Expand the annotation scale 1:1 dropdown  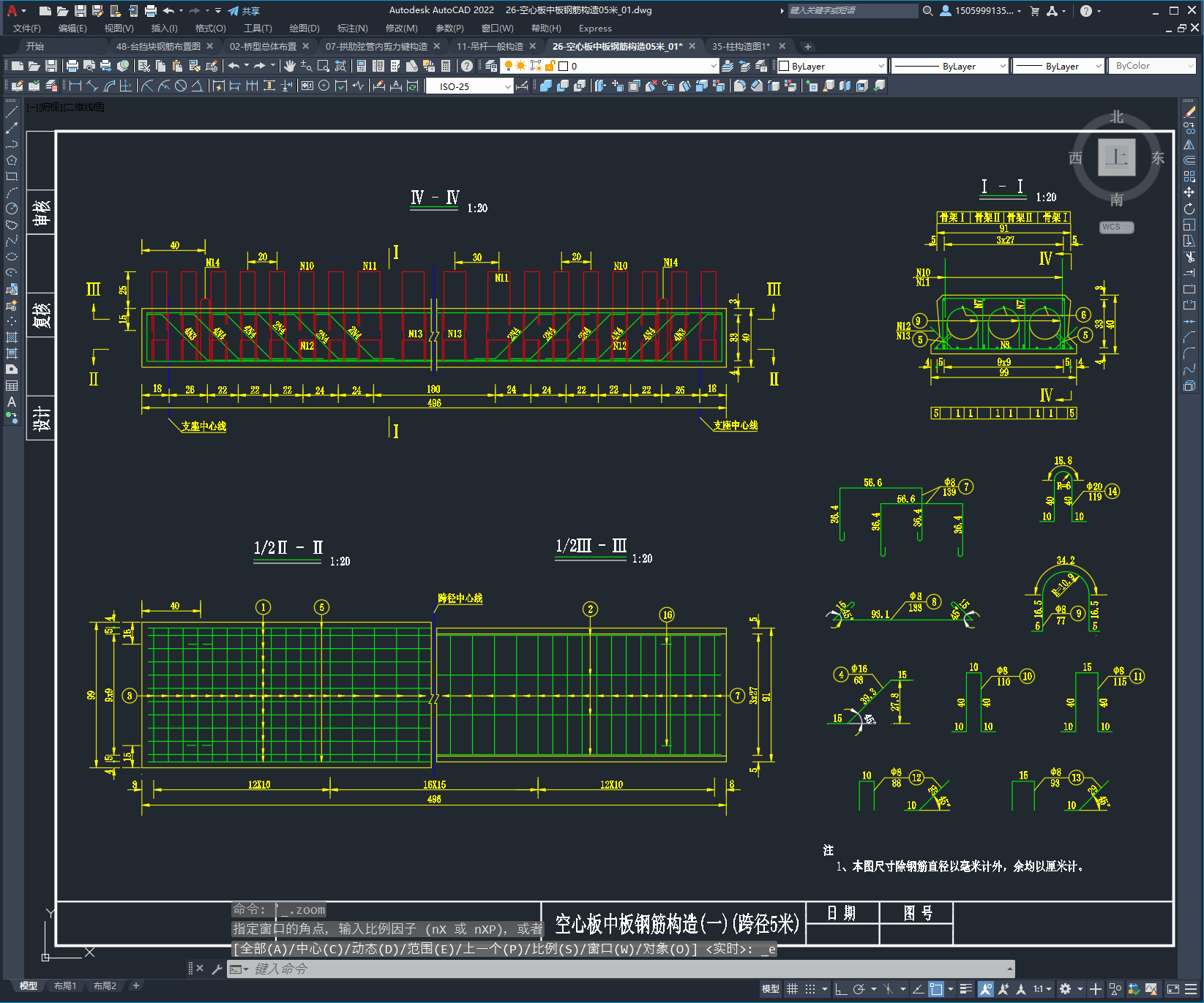click(1042, 989)
